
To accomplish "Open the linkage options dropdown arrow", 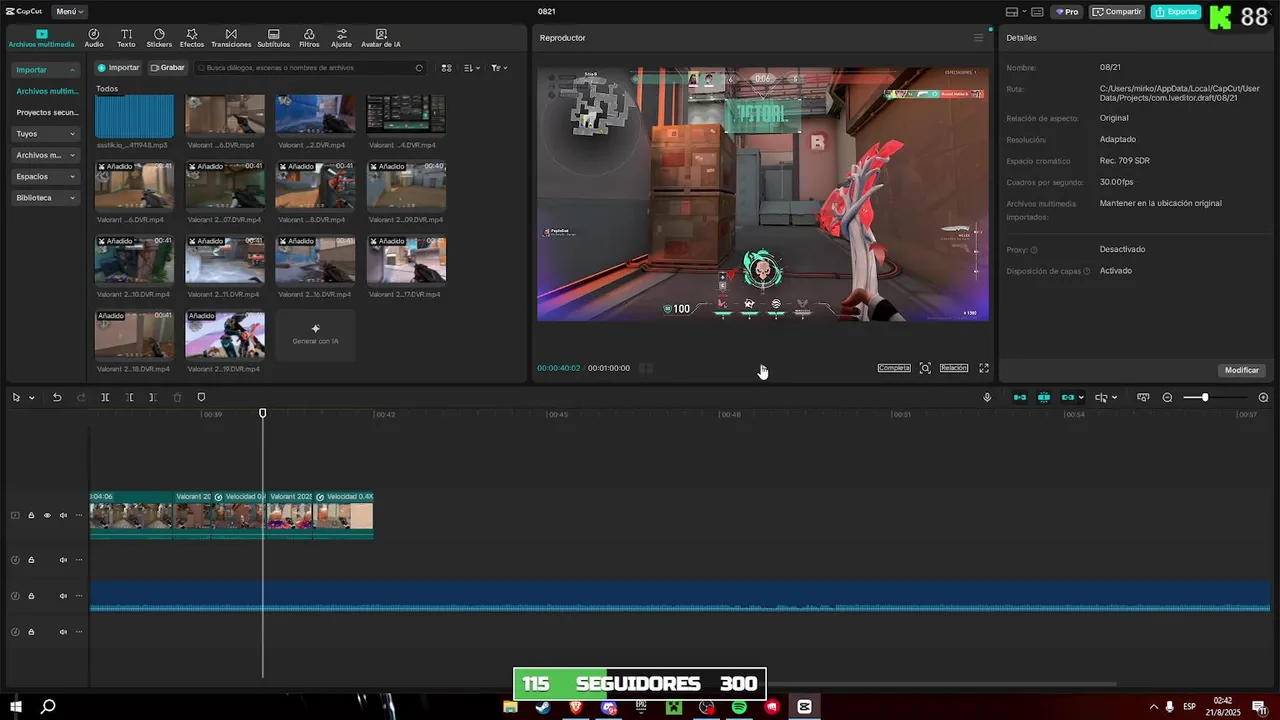I will tap(1081, 398).
